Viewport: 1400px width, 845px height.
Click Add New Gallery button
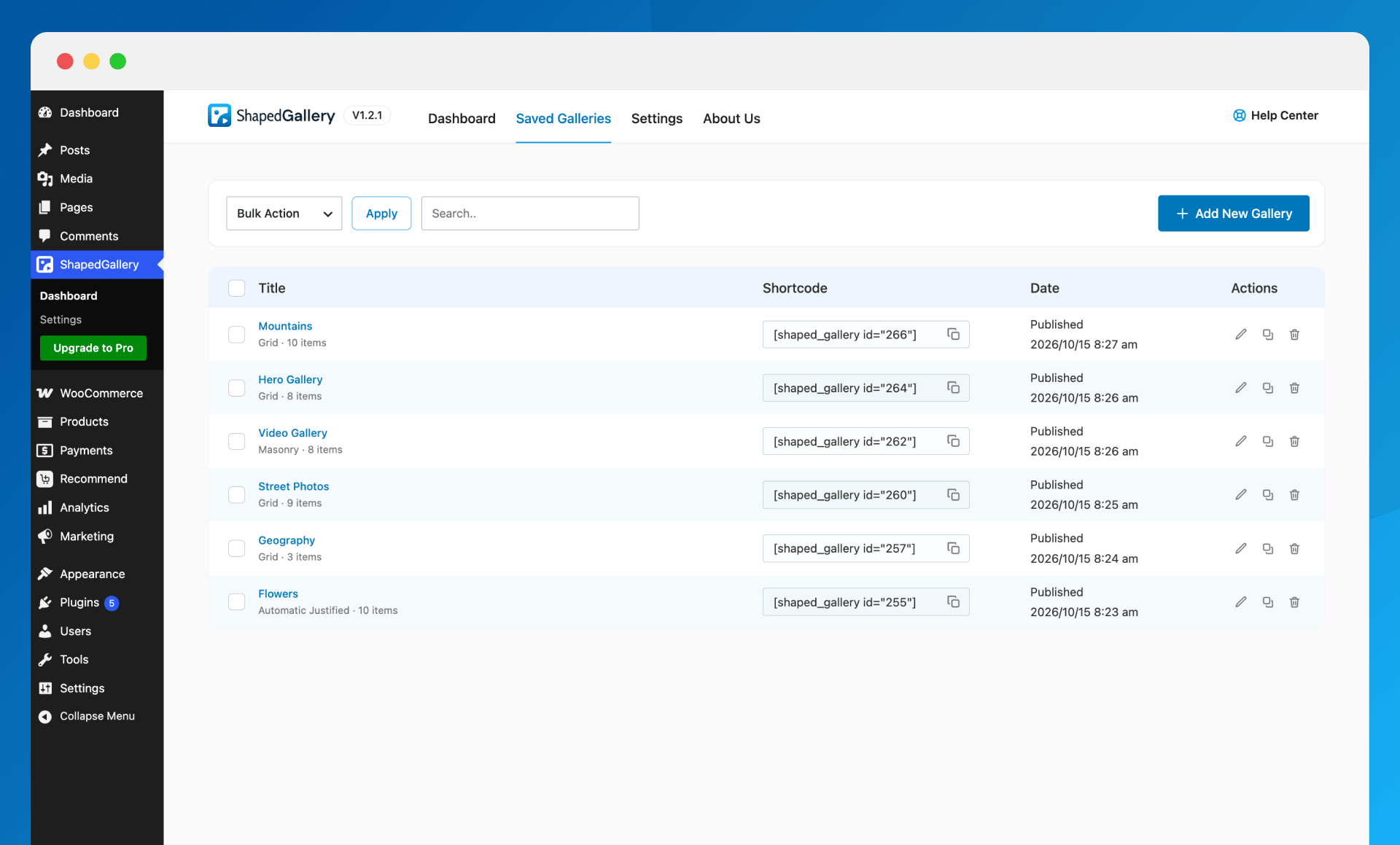[x=1233, y=213]
